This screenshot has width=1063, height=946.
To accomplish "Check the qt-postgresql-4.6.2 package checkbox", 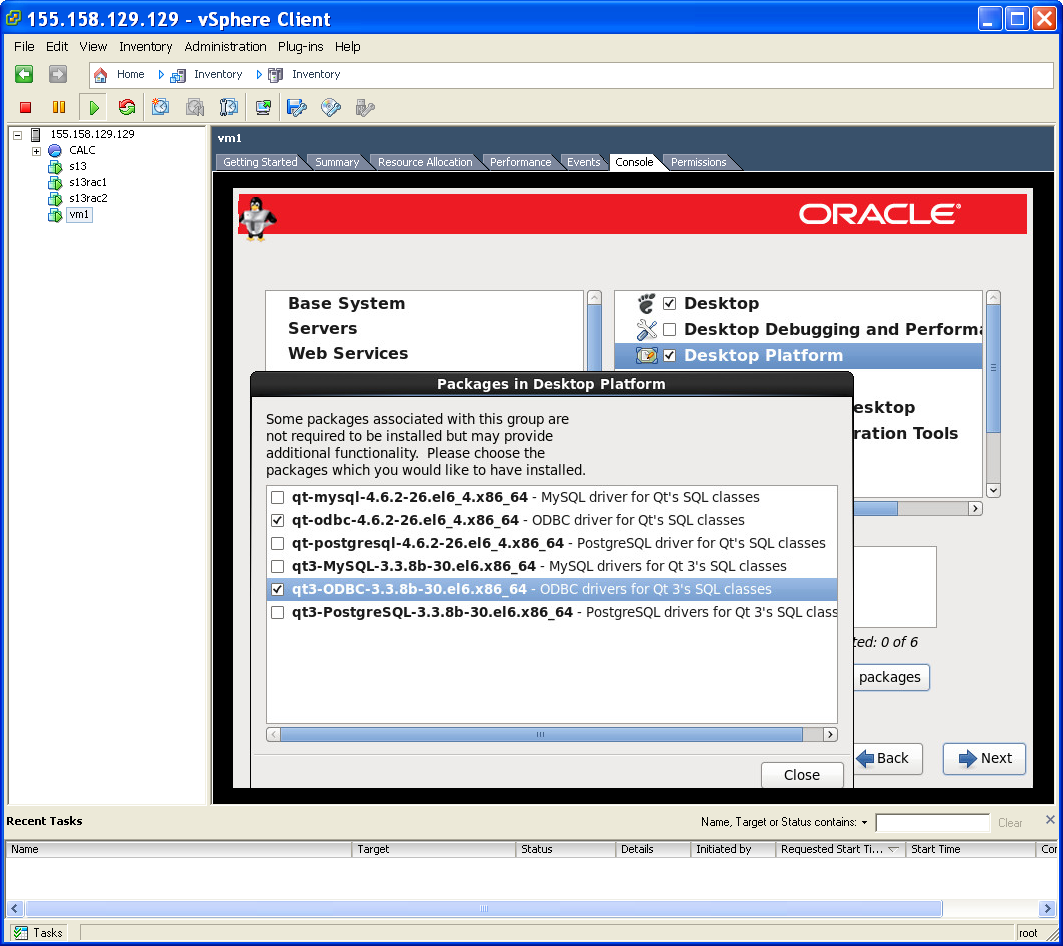I will [277, 543].
